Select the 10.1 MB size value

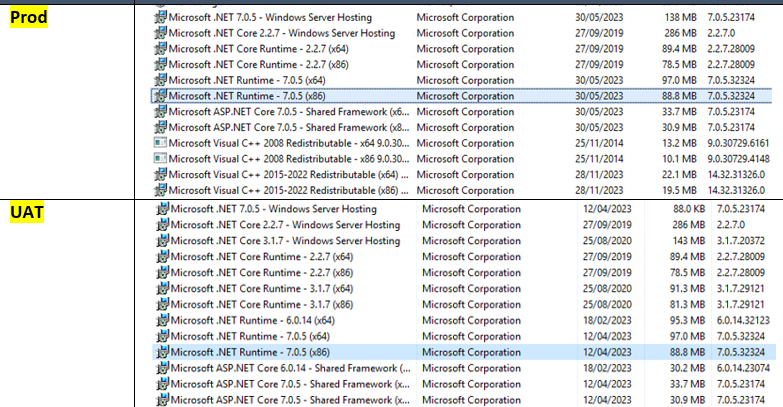click(x=680, y=159)
